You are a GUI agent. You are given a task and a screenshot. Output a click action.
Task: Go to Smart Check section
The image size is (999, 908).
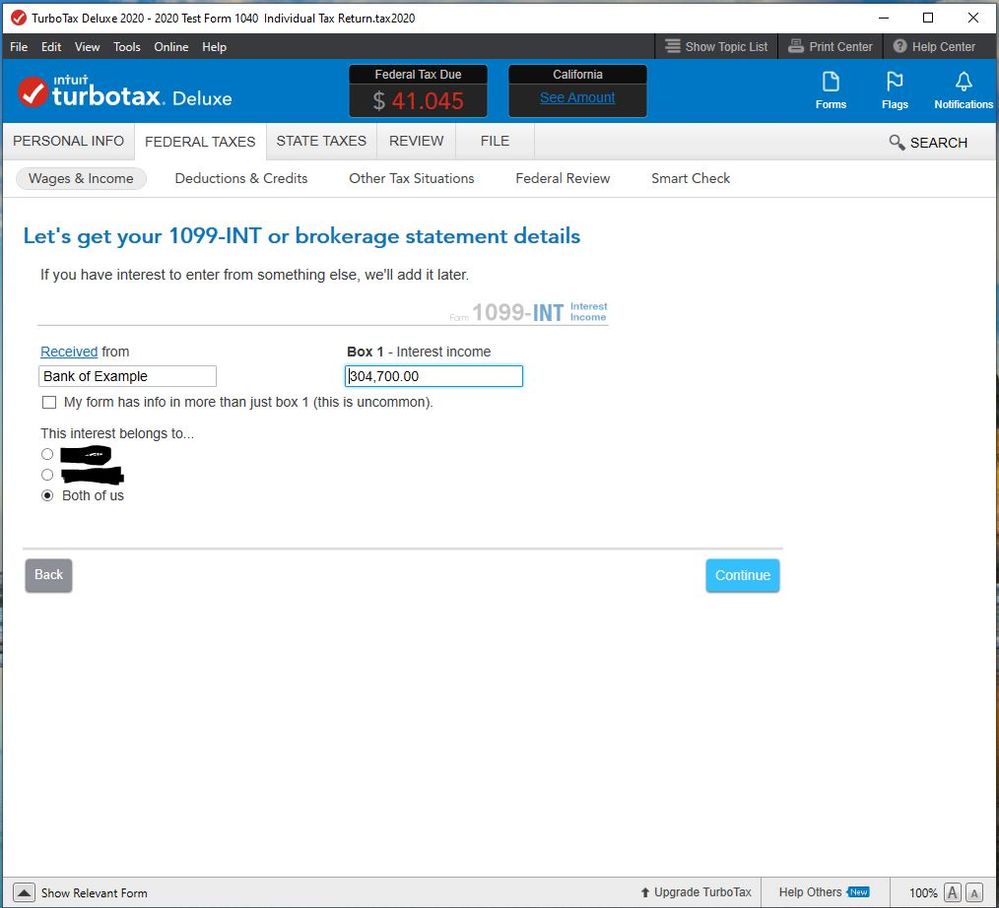click(691, 178)
